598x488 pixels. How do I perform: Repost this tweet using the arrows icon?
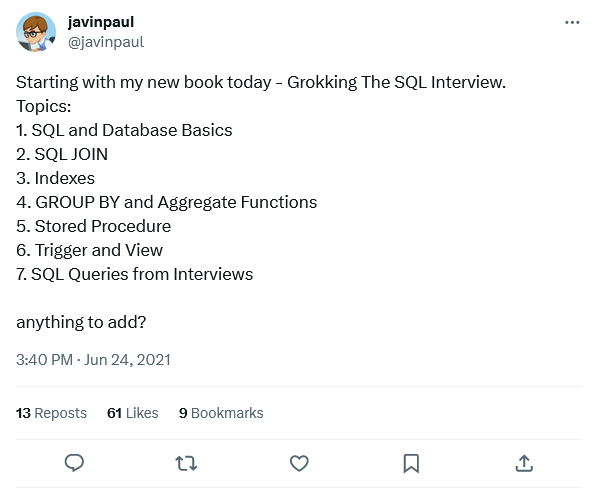tap(186, 464)
